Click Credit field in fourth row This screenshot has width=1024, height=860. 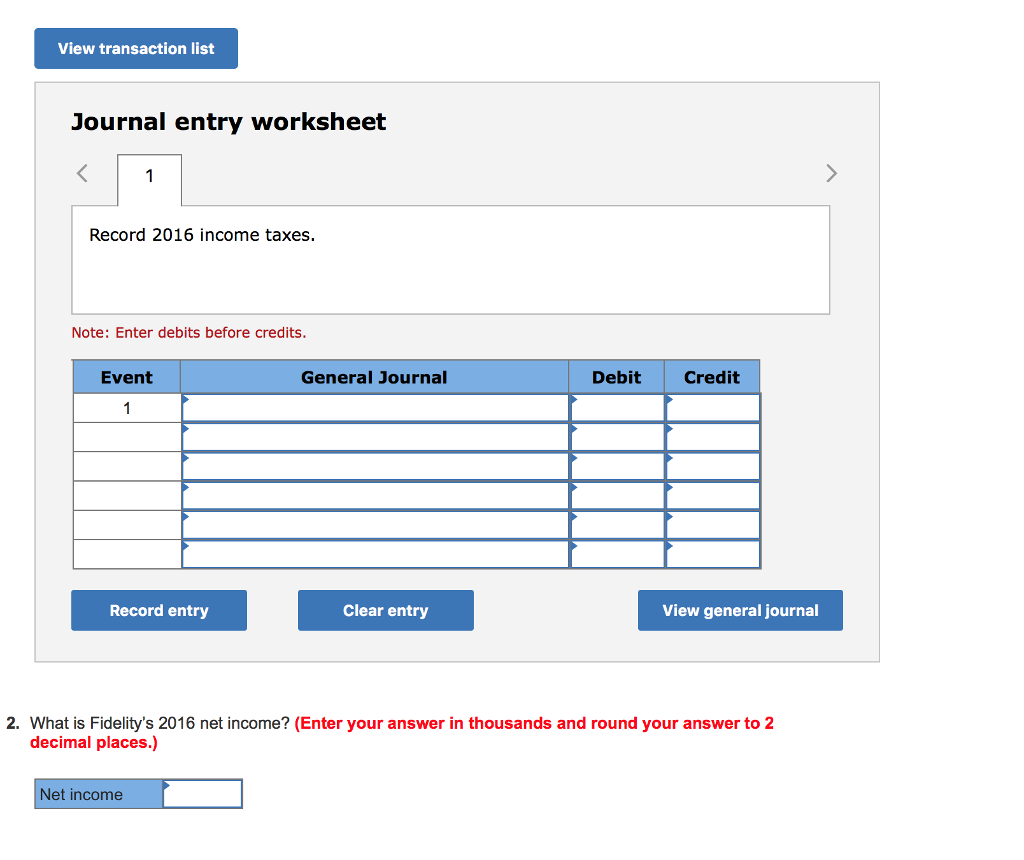pyautogui.click(x=713, y=496)
